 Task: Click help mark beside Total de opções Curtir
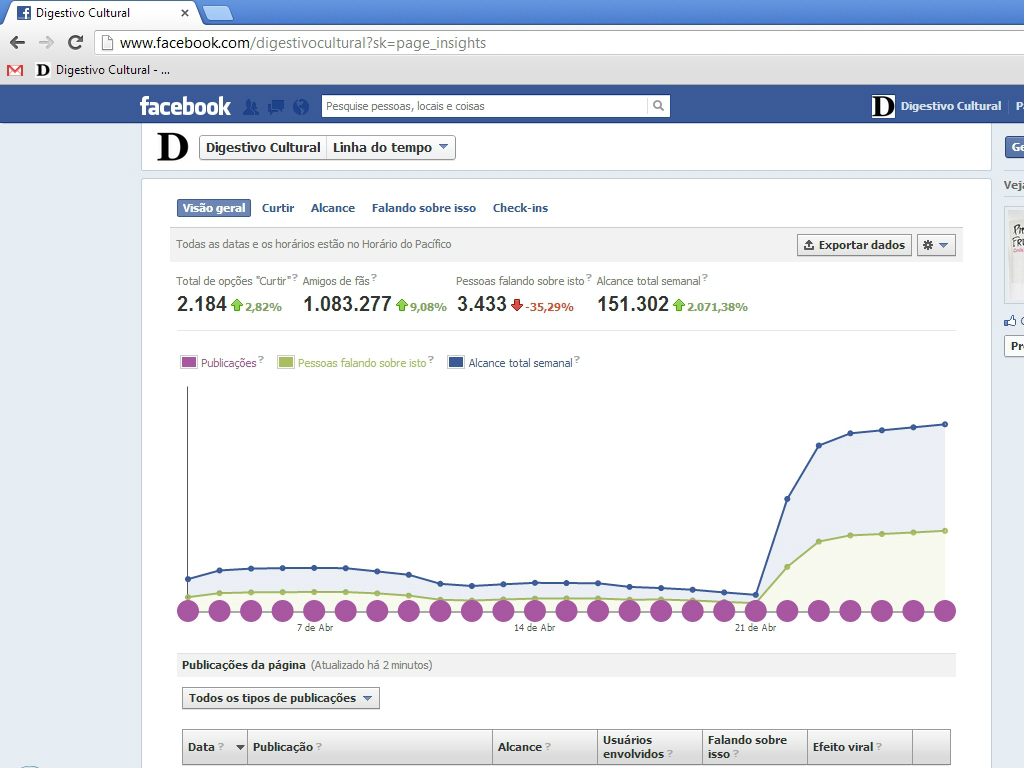(295, 278)
